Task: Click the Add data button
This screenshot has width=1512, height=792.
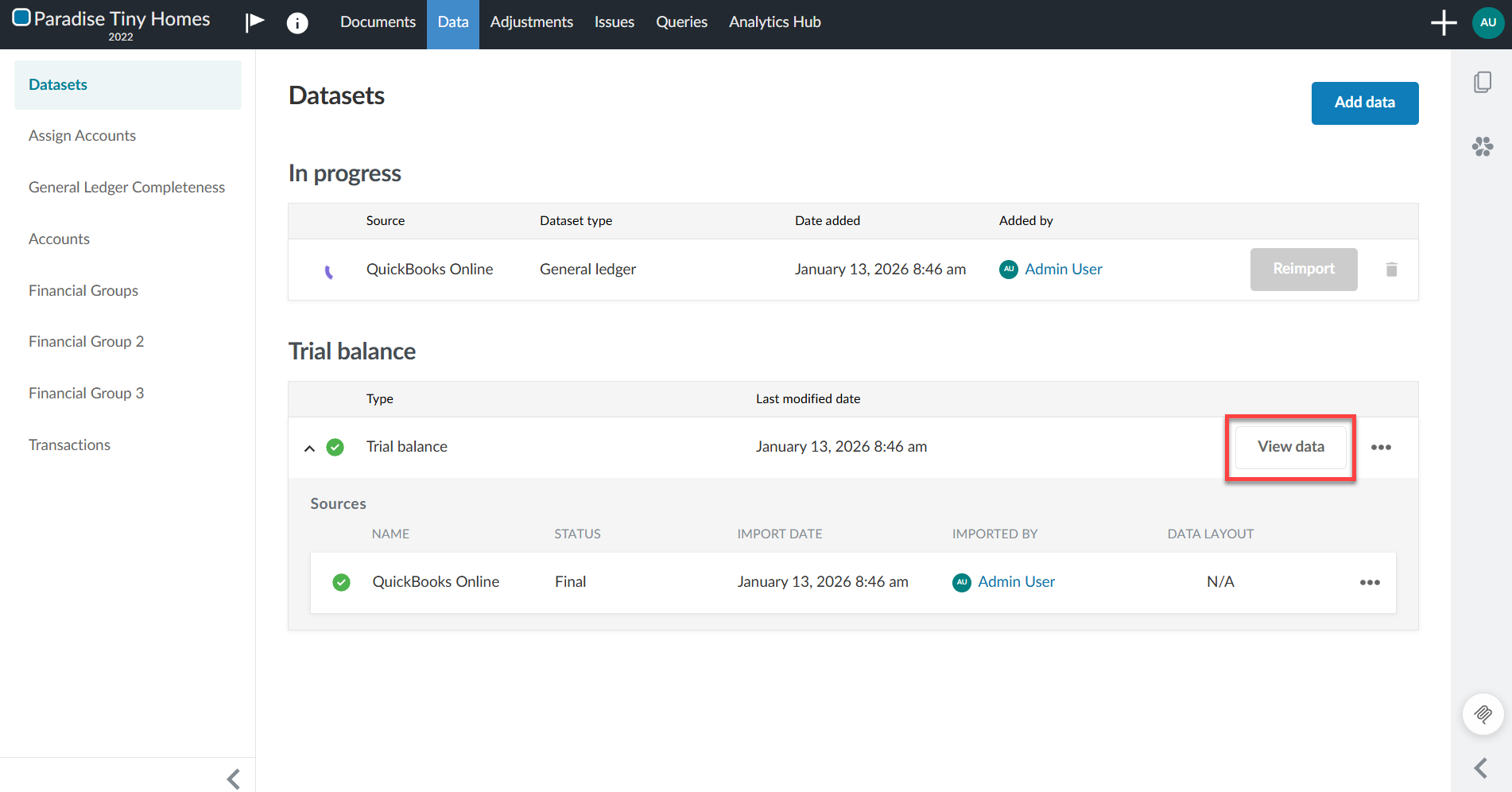Action: (1364, 103)
